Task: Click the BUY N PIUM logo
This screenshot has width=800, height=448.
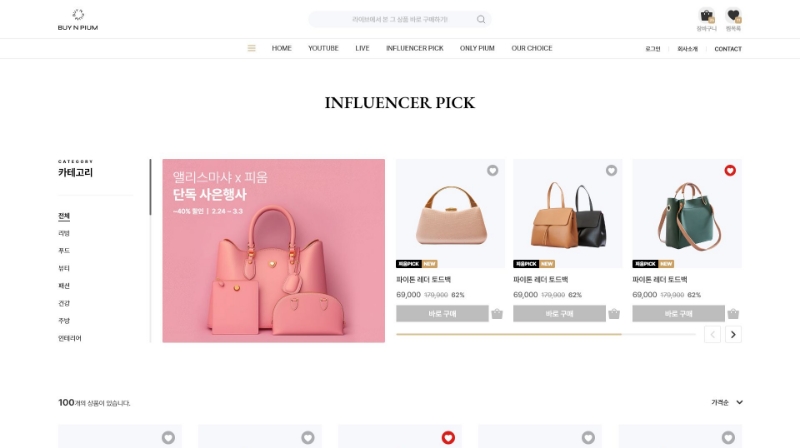Action: (78, 20)
